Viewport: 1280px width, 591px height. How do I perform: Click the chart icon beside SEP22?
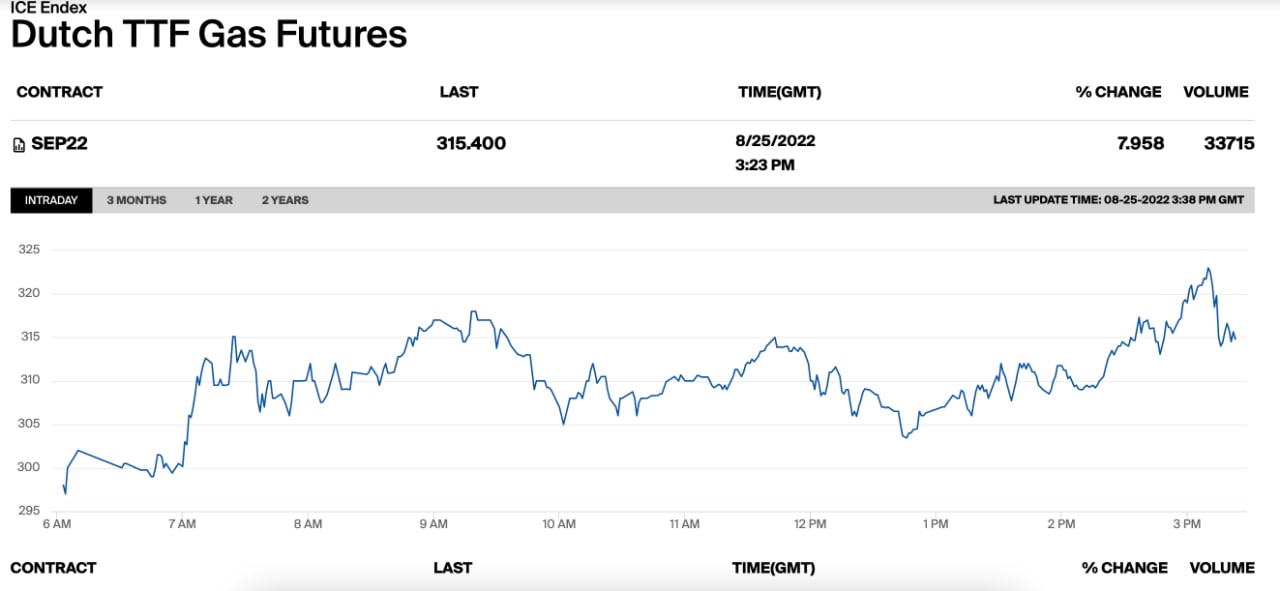click(x=18, y=144)
